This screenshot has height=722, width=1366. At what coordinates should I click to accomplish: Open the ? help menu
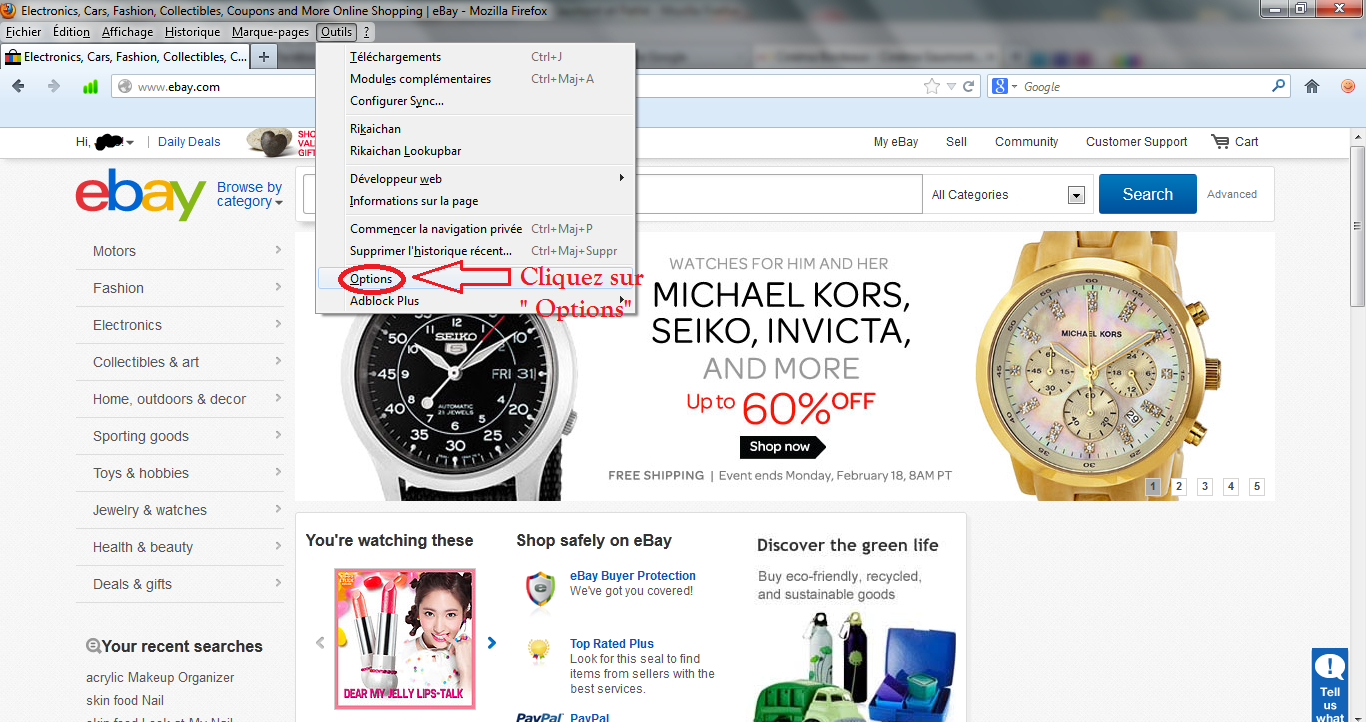tap(366, 32)
